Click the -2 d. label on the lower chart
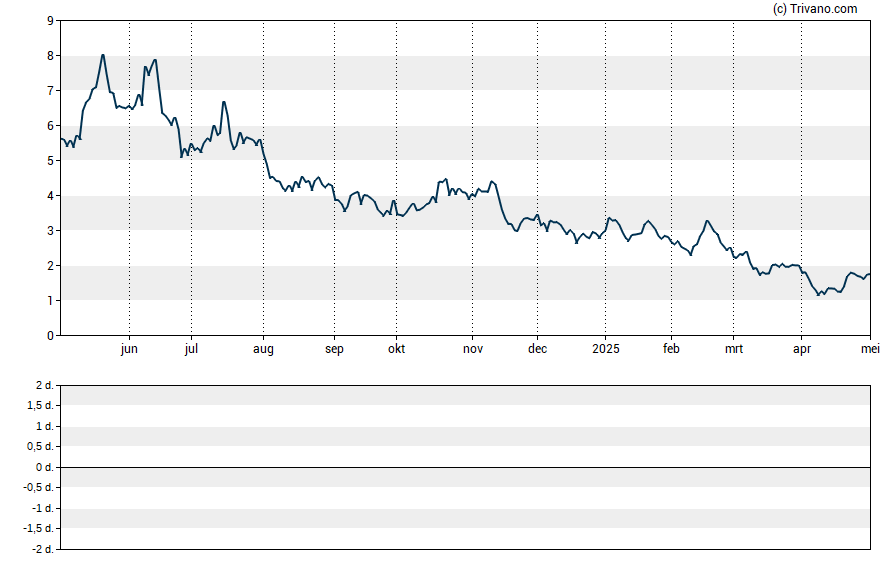The image size is (888, 565). pos(42,549)
